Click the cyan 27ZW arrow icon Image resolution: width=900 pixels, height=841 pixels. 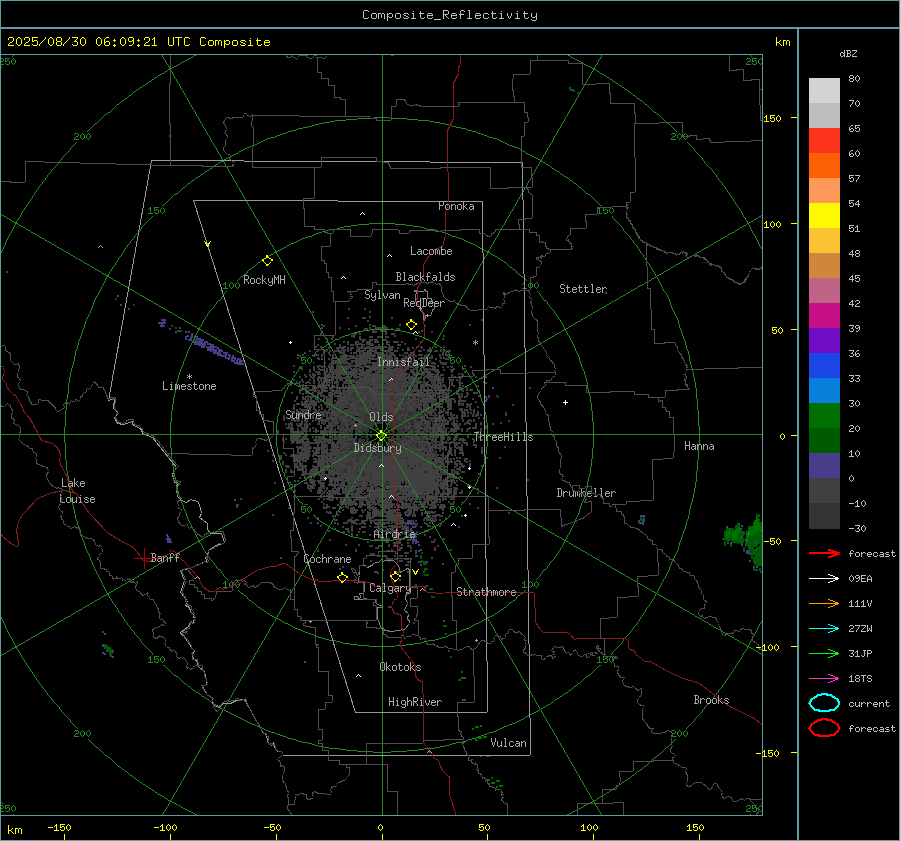tap(824, 629)
